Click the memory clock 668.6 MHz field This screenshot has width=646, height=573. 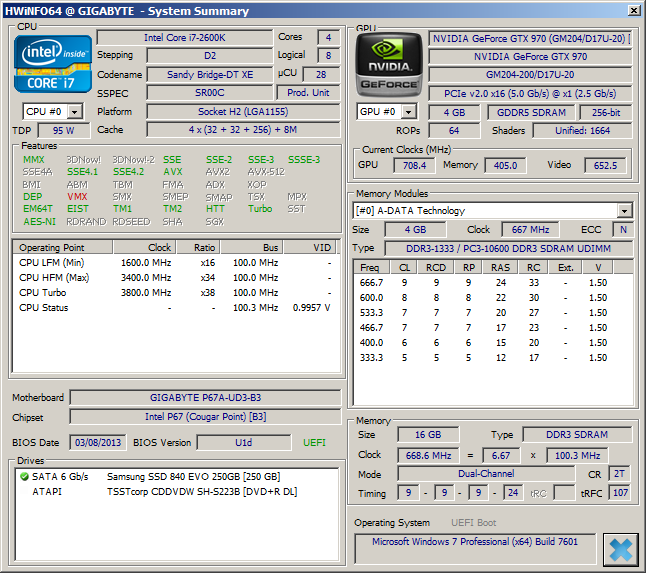click(428, 456)
